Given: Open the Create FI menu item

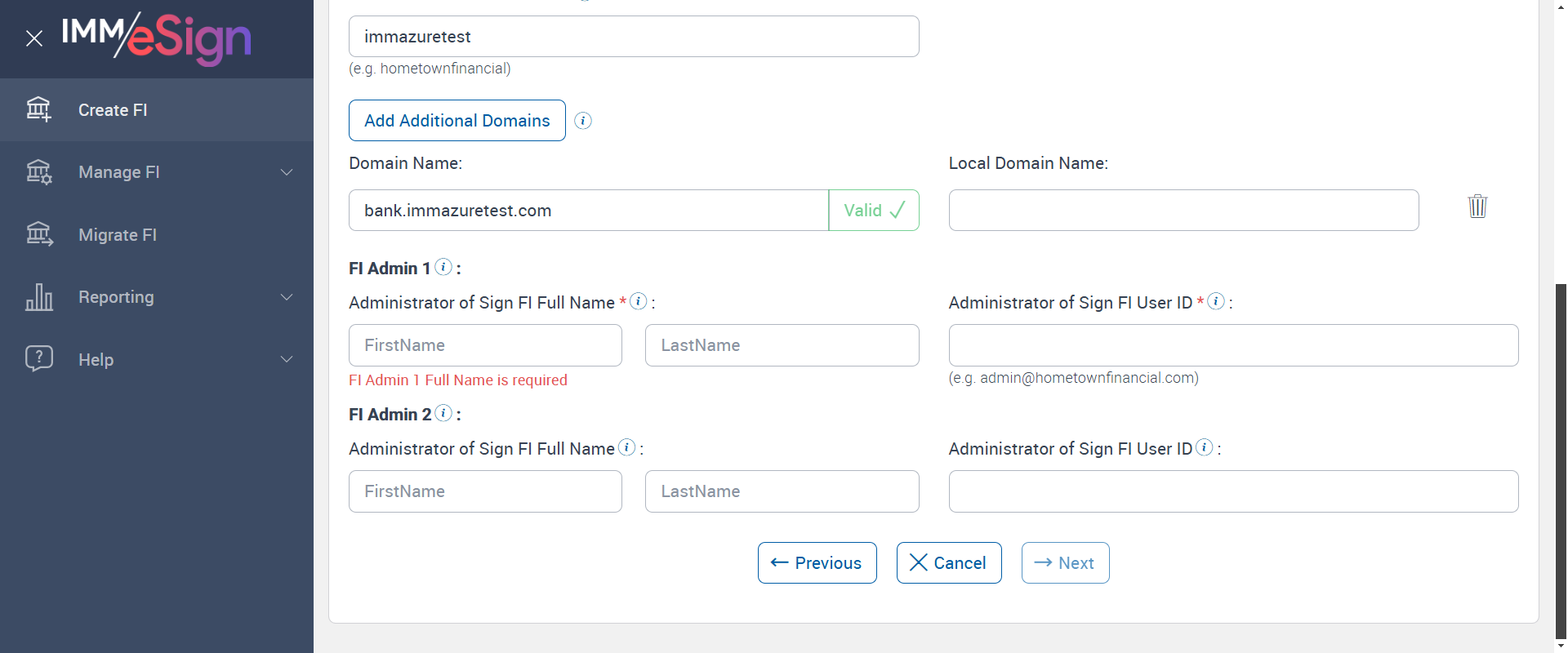Looking at the screenshot, I should [x=113, y=110].
